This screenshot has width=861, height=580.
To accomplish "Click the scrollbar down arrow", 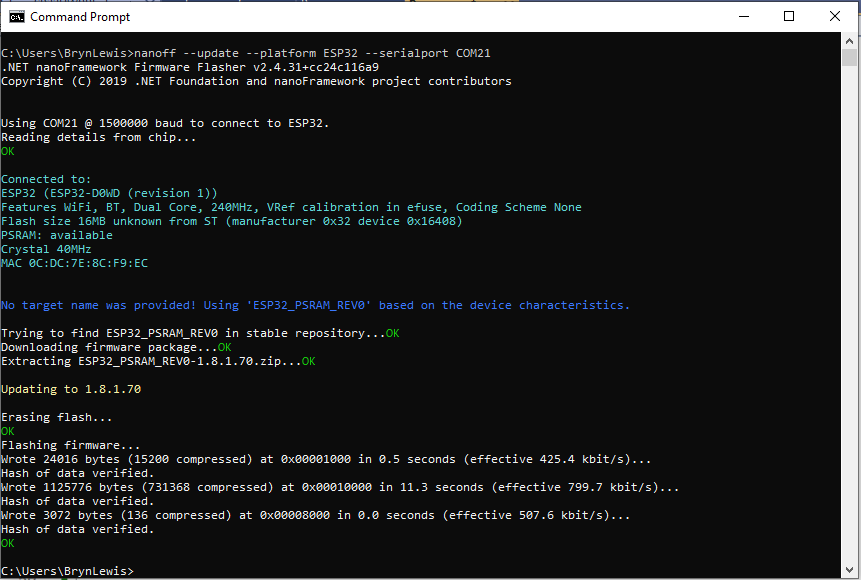I will [x=851, y=570].
